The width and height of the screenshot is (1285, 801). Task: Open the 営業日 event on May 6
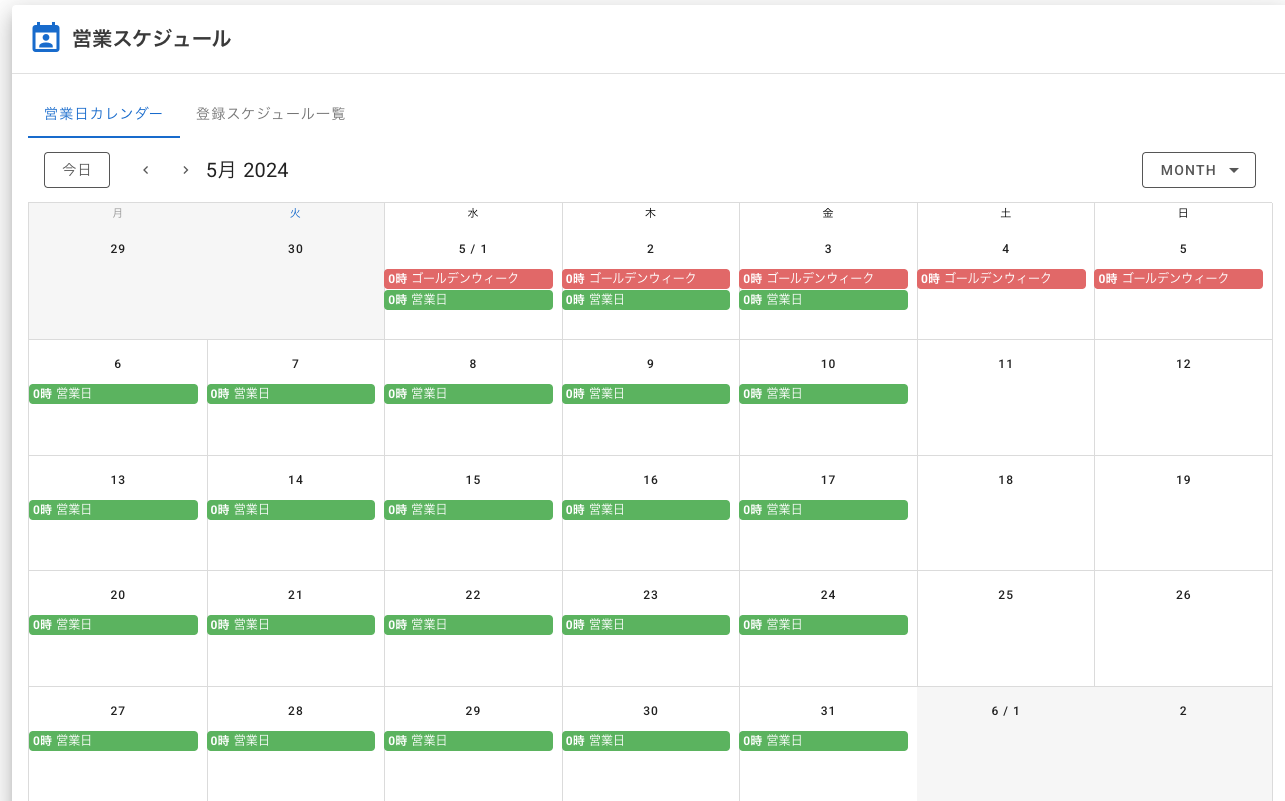(x=113, y=394)
